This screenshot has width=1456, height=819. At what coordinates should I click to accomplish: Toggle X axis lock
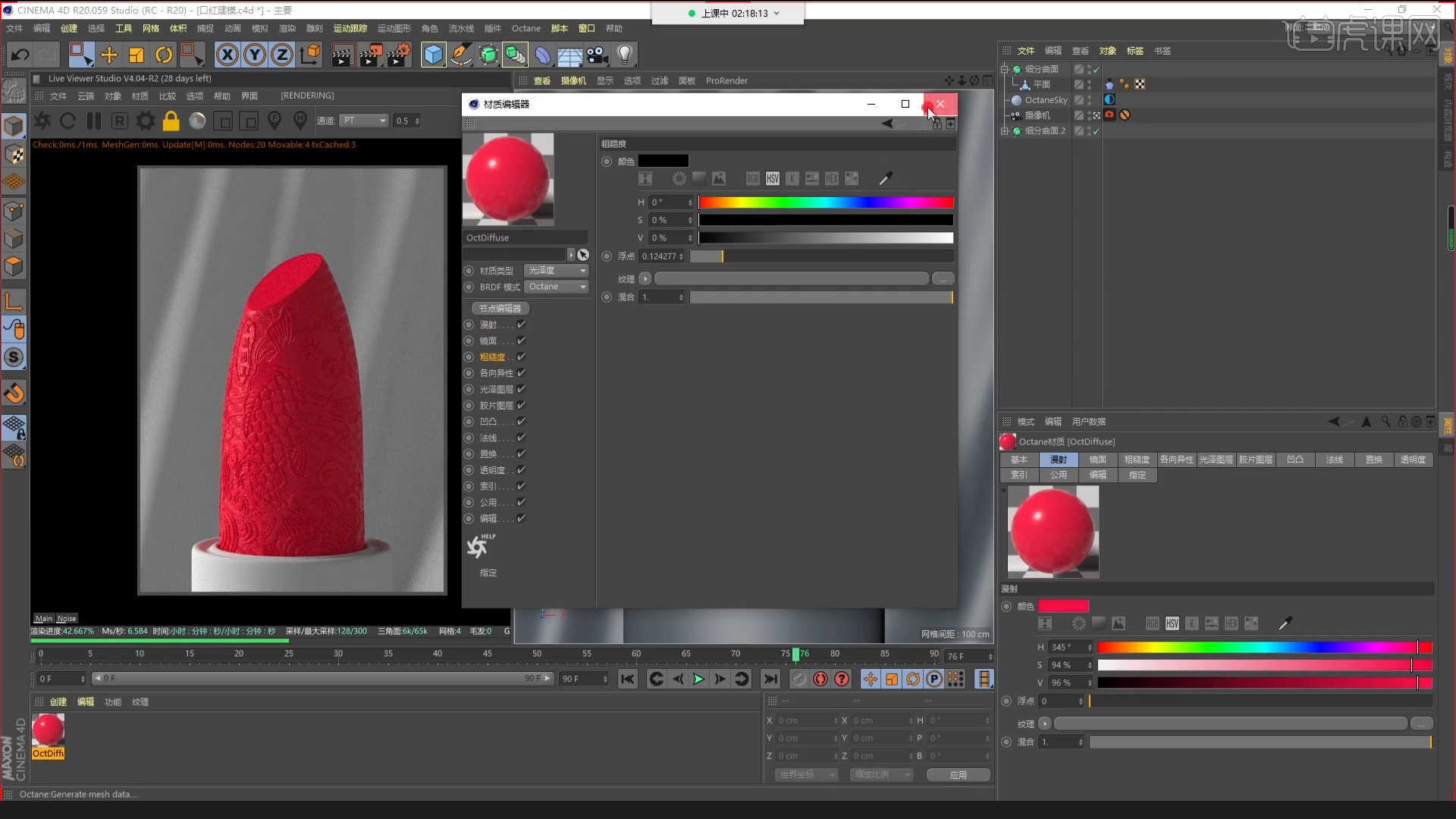coord(227,55)
